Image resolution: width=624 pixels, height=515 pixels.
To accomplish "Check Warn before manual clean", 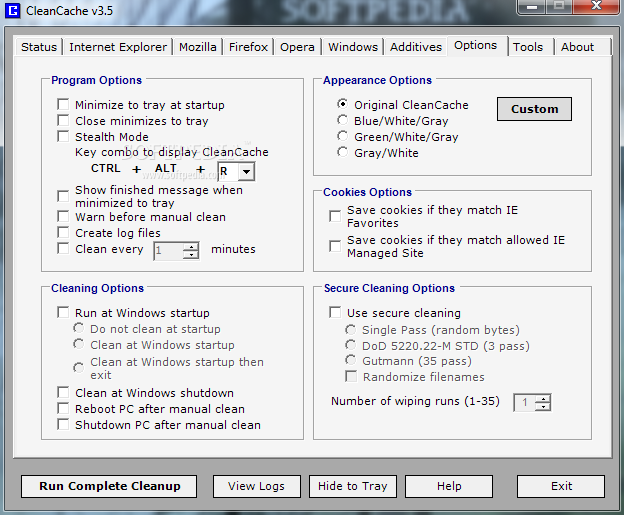I will point(63,217).
